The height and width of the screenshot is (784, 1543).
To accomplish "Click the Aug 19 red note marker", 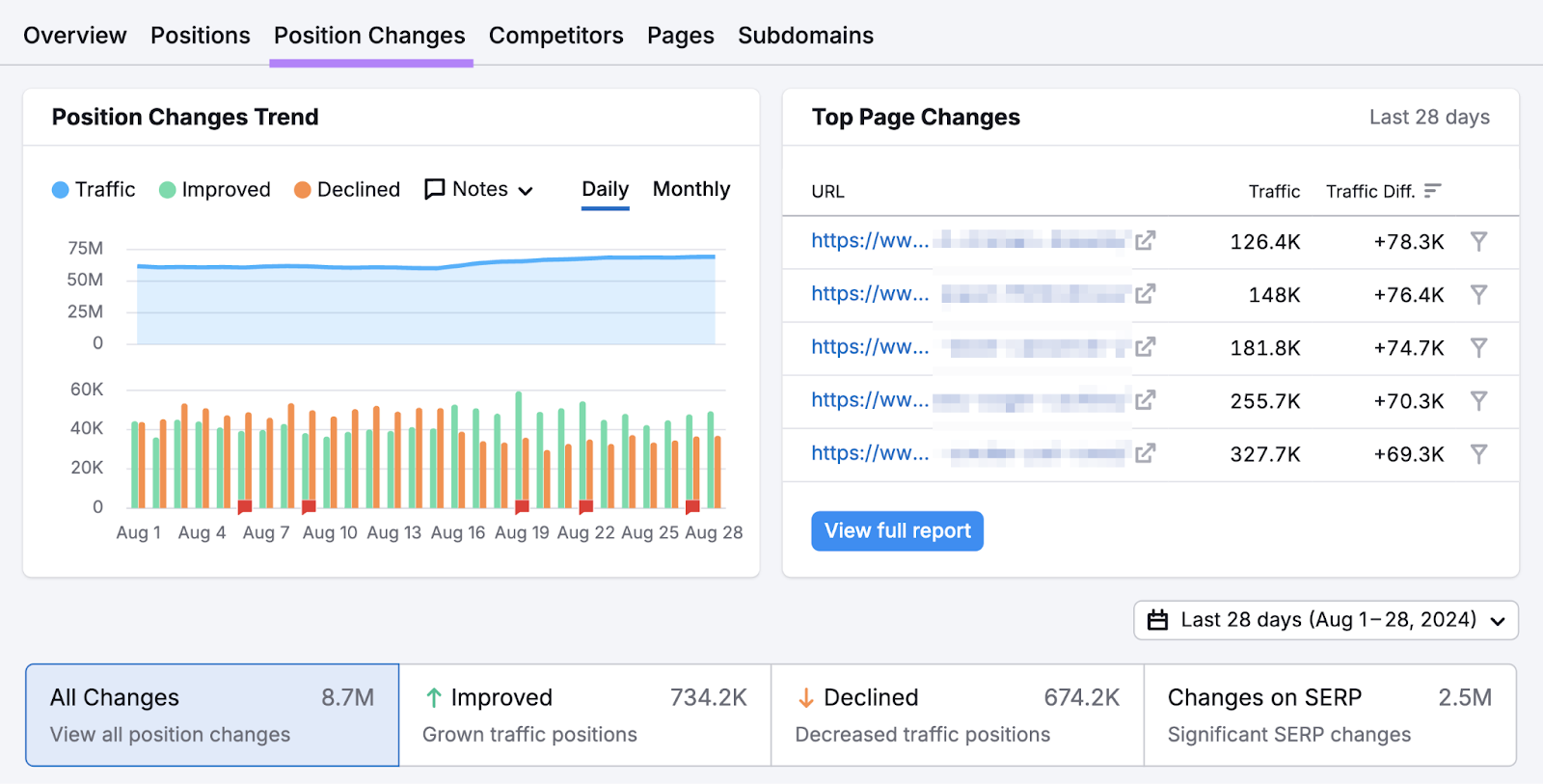I will click(522, 506).
